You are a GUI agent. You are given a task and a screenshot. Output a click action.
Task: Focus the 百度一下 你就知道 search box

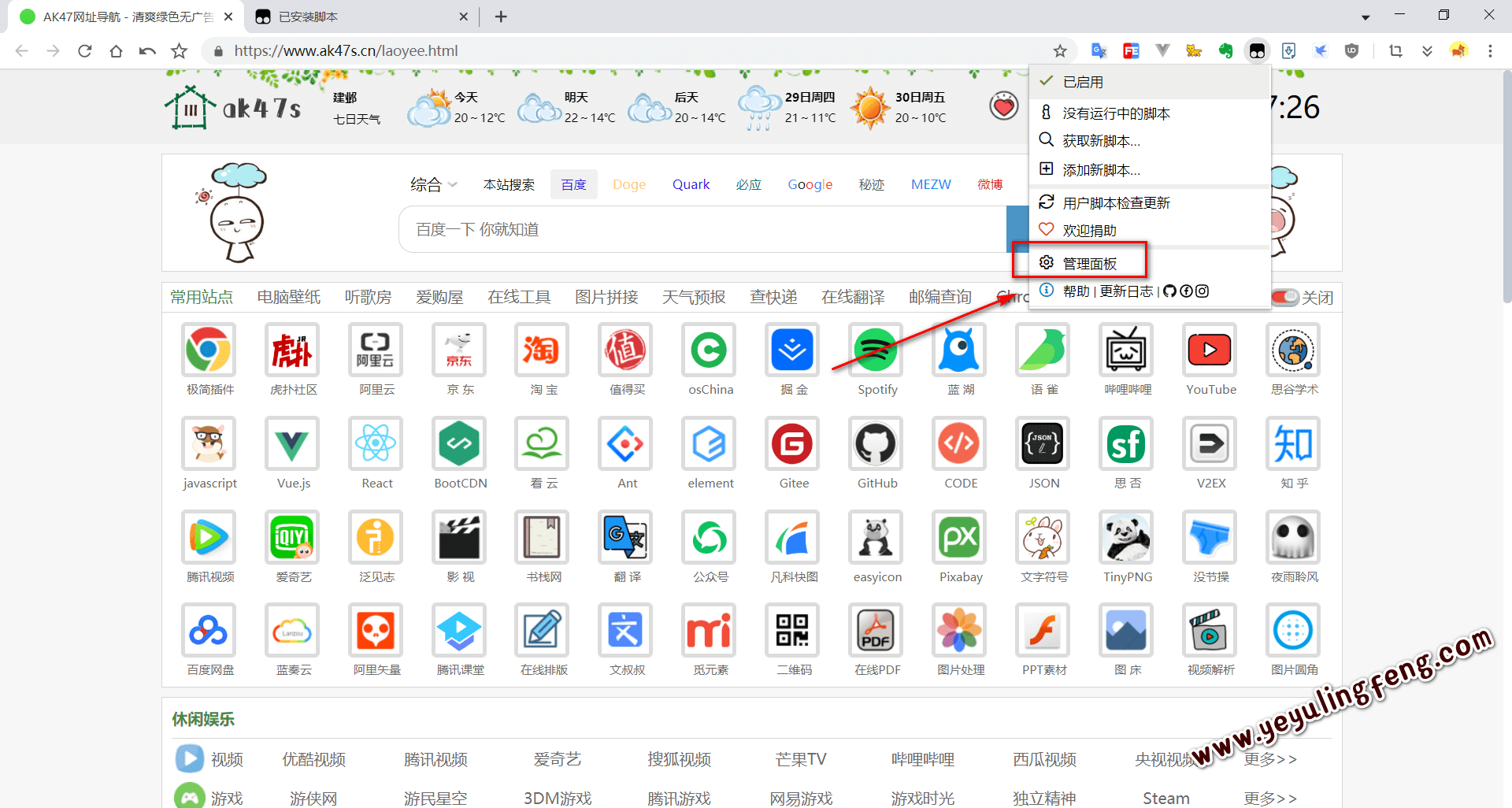click(702, 229)
